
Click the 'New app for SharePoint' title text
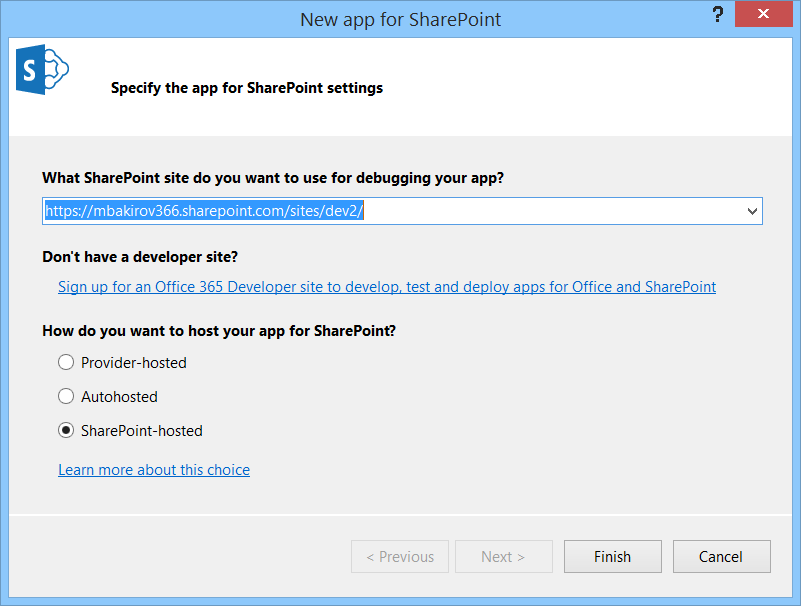click(400, 19)
